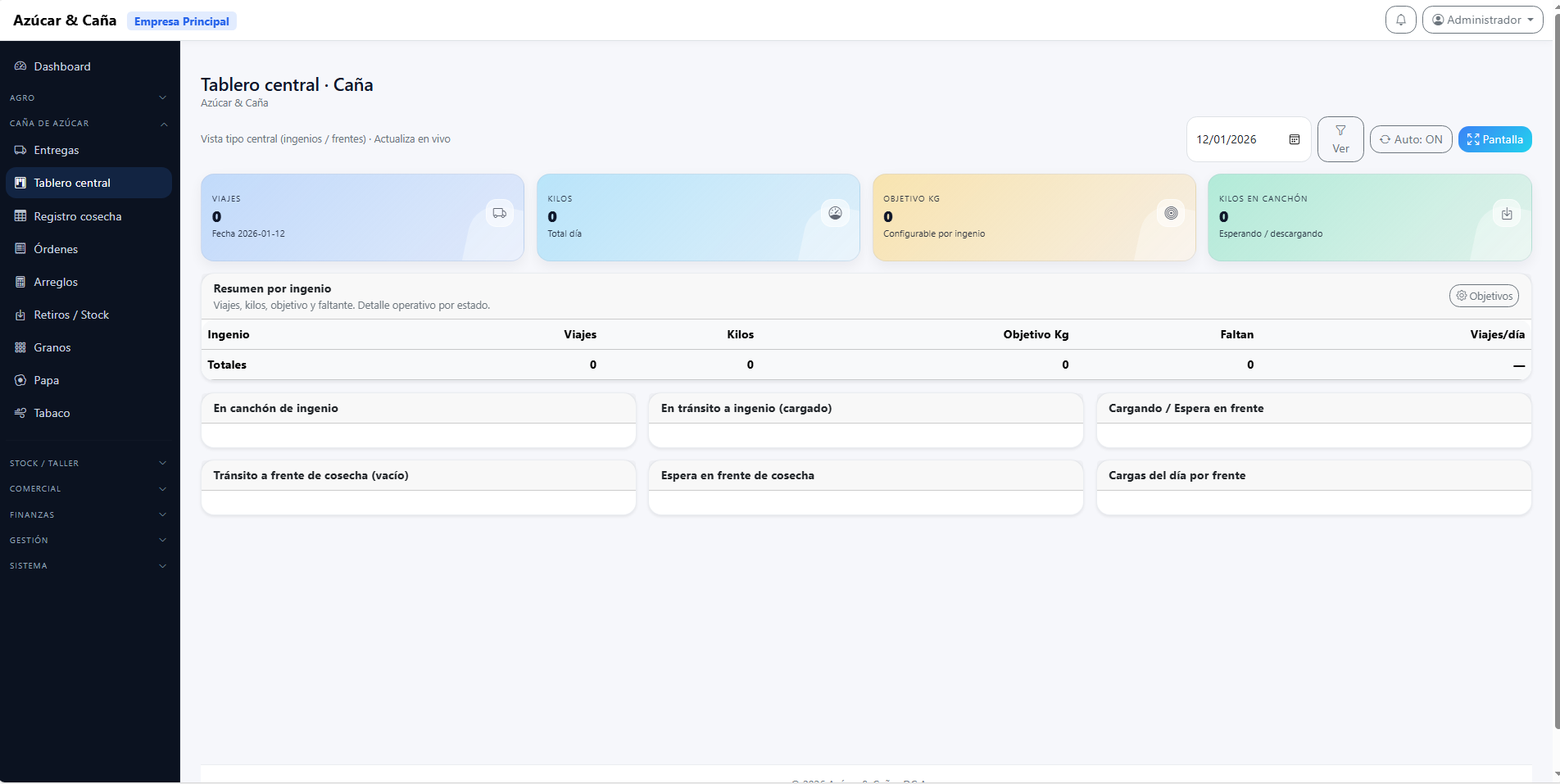Open the Ver filter funnel button
The height and width of the screenshot is (784, 1560).
(x=1340, y=139)
